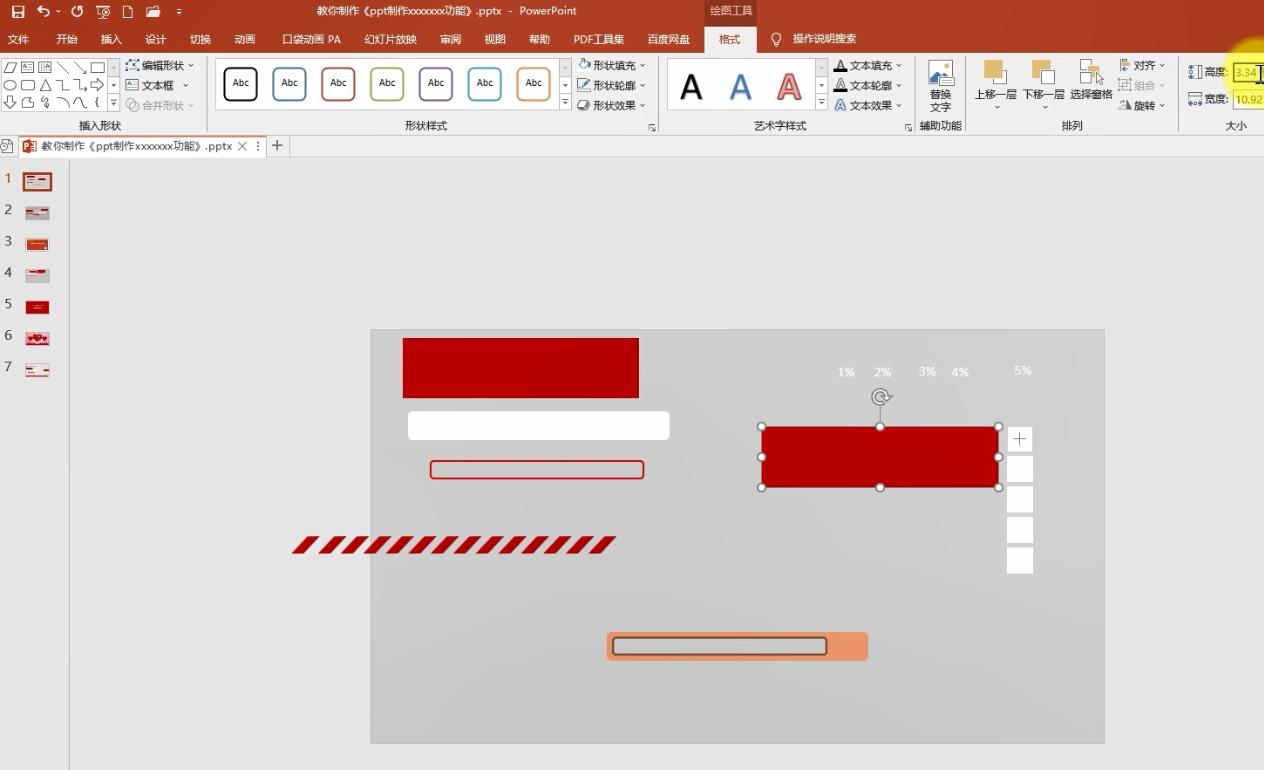
Task: Open the 旋转 rotation menu
Action: click(1143, 105)
